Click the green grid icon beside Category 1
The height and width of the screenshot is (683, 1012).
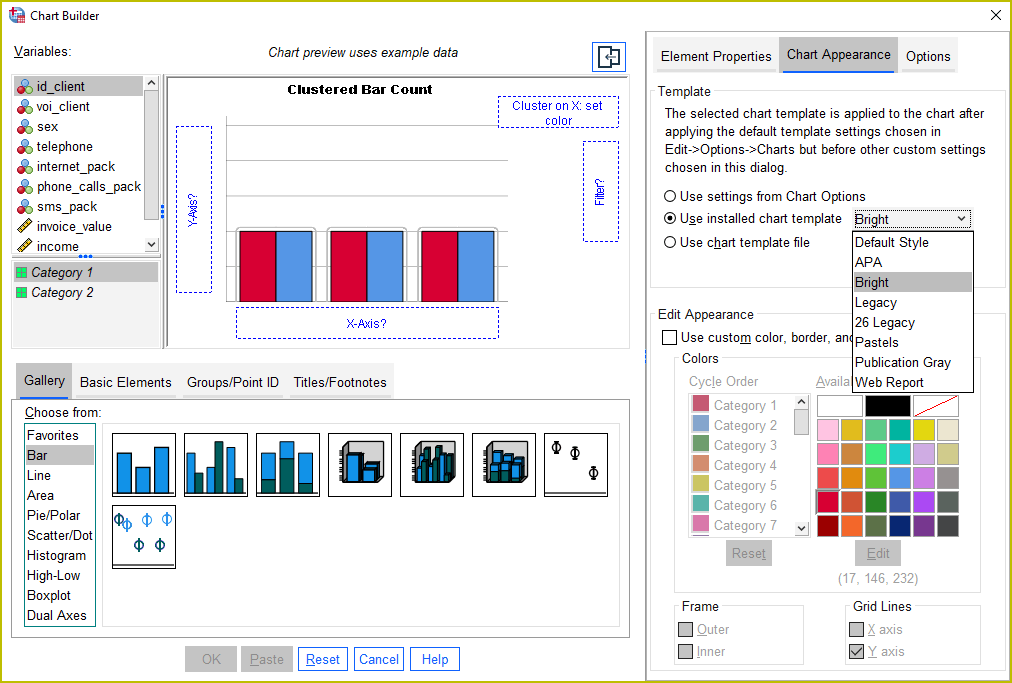(x=21, y=272)
